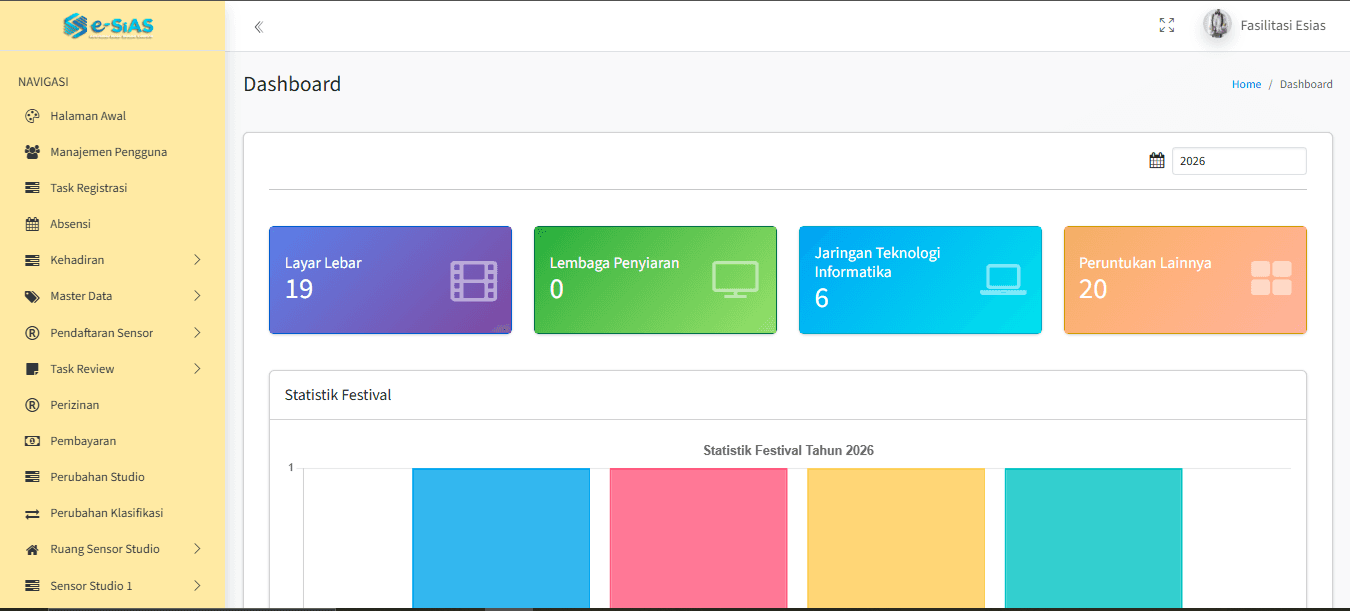The image size is (1350, 611).
Task: Click the teal bar in festival chart
Action: point(1093,538)
